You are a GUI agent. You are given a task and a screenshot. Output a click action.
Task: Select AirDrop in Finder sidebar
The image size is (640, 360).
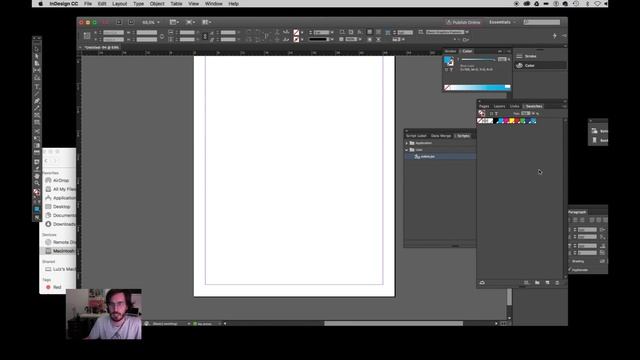click(60, 180)
